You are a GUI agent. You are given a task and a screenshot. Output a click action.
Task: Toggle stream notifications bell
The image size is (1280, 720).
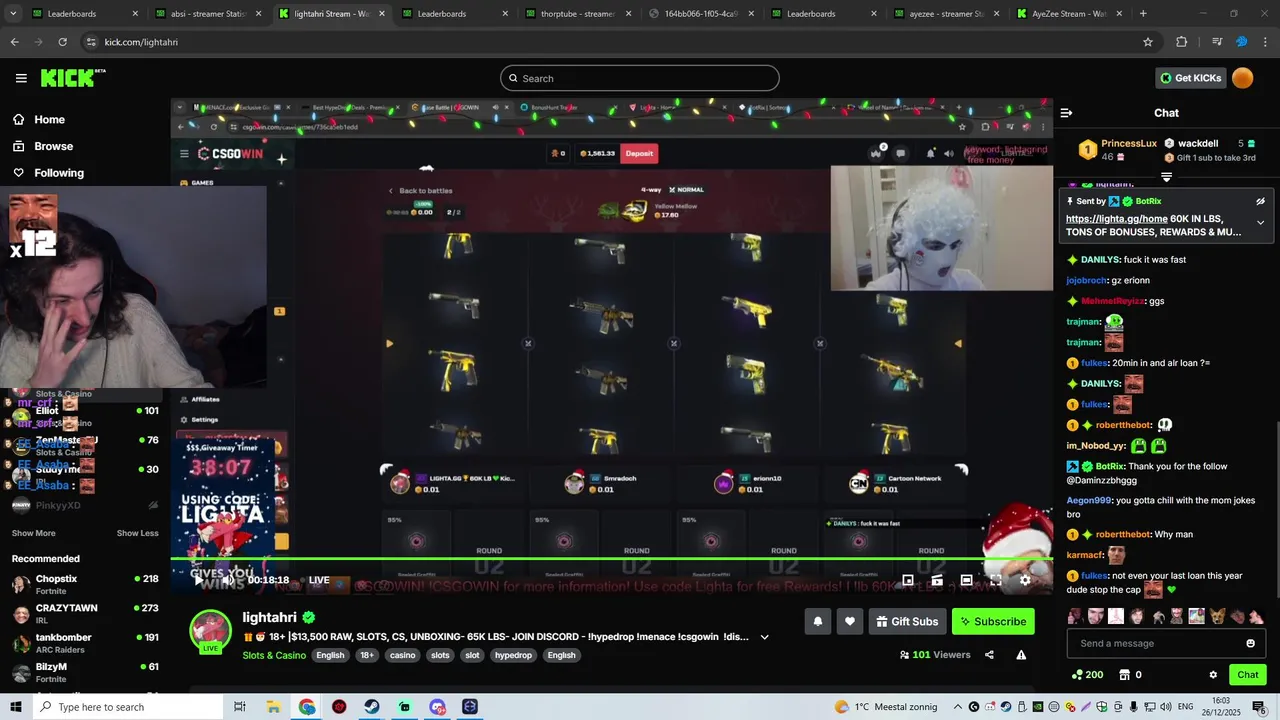coord(817,621)
